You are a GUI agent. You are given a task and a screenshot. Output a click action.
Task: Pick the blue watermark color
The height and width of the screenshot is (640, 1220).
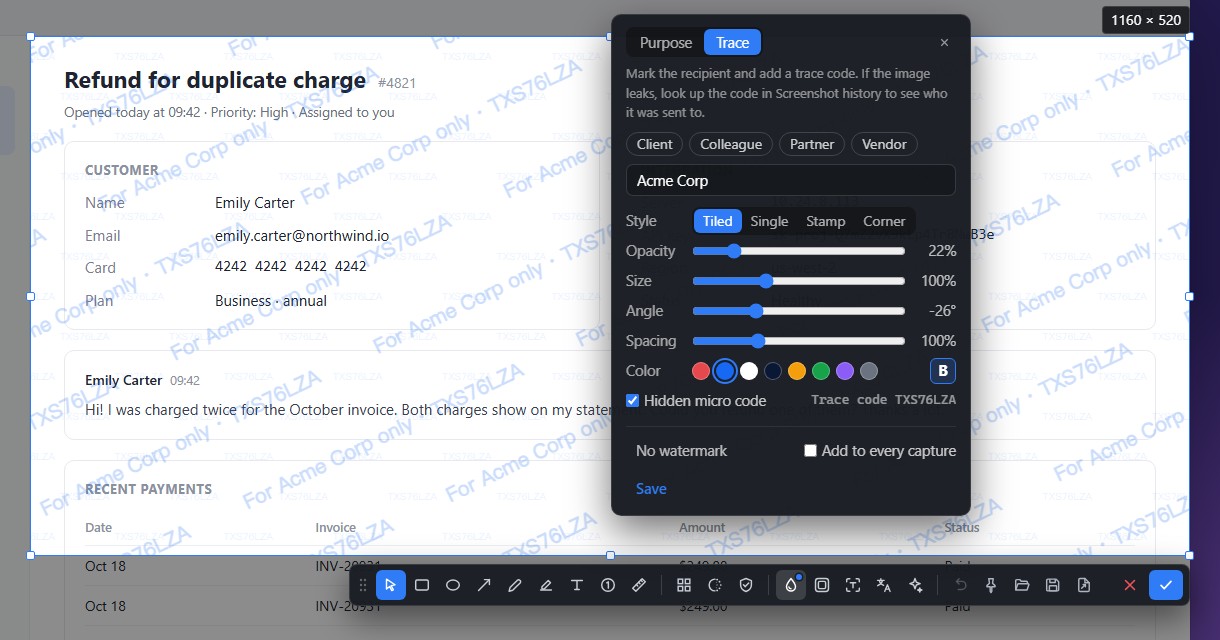[725, 371]
